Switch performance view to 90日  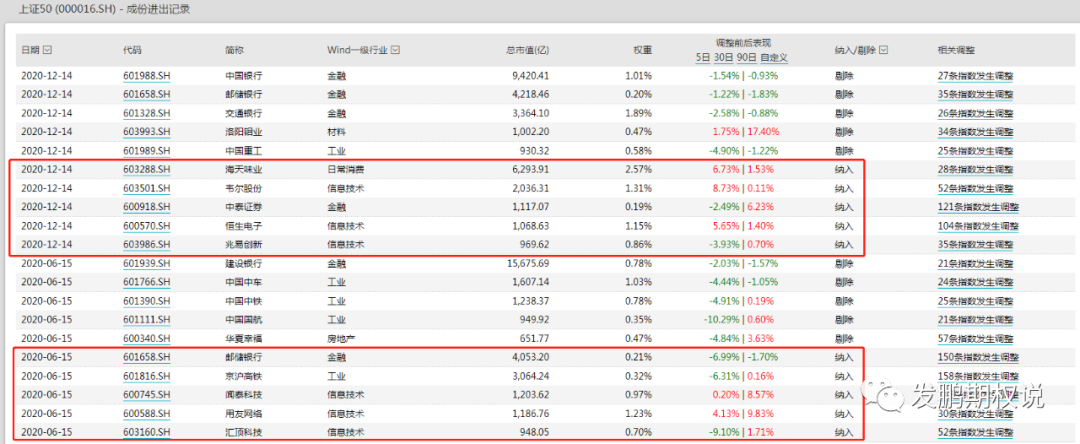(747, 57)
